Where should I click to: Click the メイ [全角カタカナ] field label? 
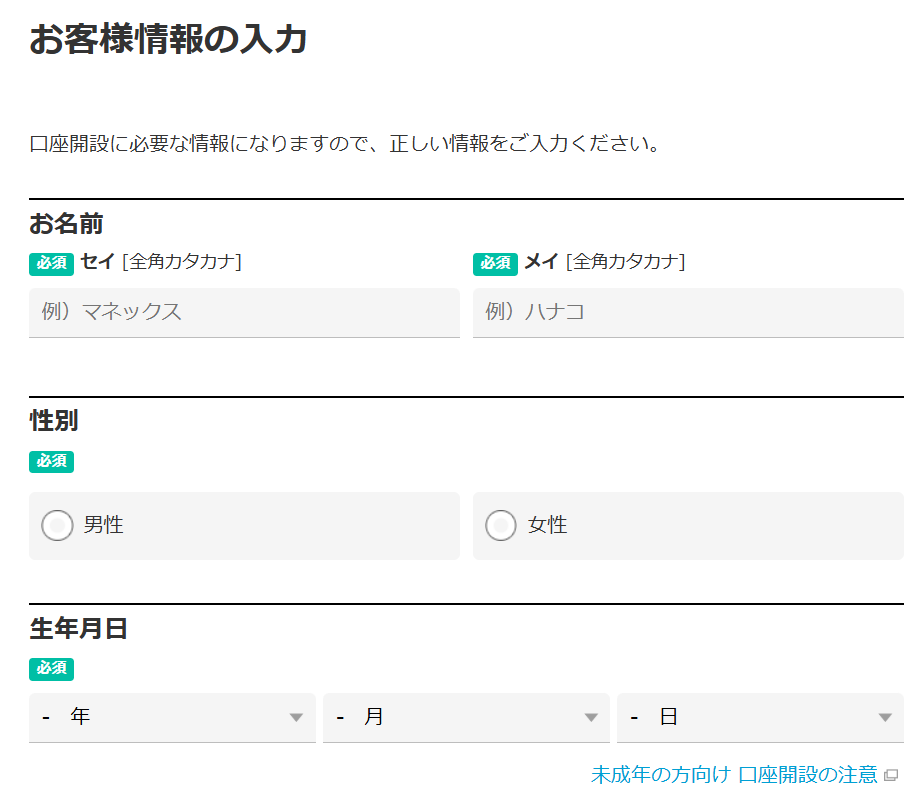[605, 262]
